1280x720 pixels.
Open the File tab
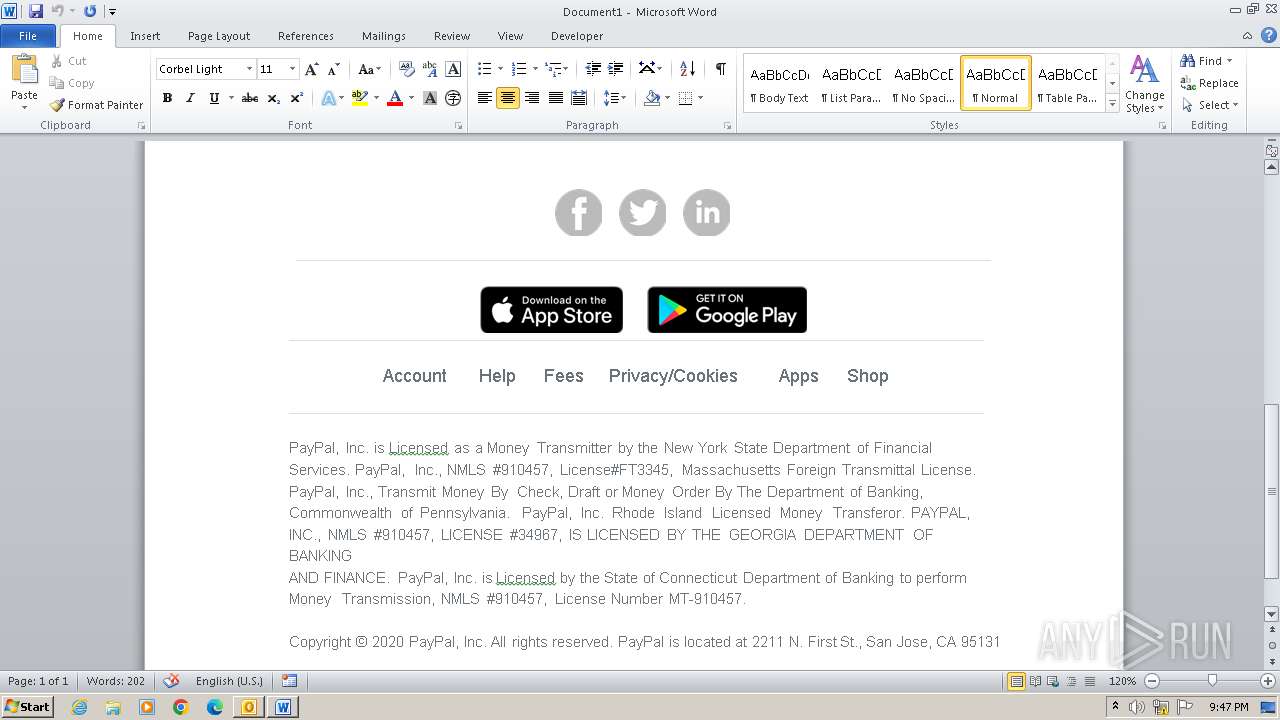(28, 36)
